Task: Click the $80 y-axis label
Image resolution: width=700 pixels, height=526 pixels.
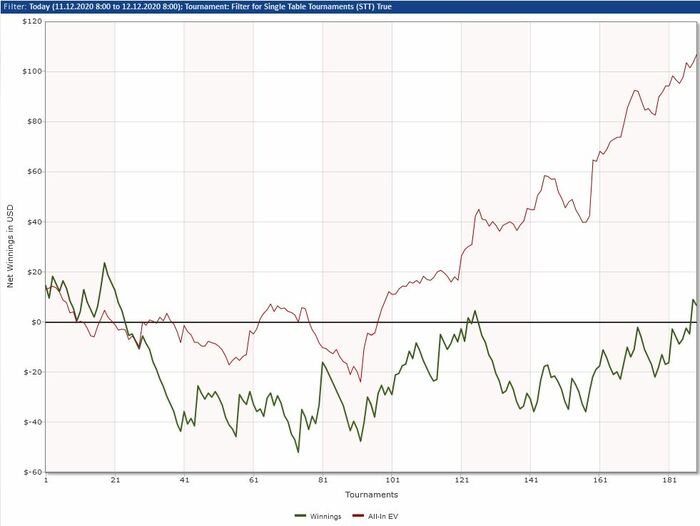Action: coord(34,121)
